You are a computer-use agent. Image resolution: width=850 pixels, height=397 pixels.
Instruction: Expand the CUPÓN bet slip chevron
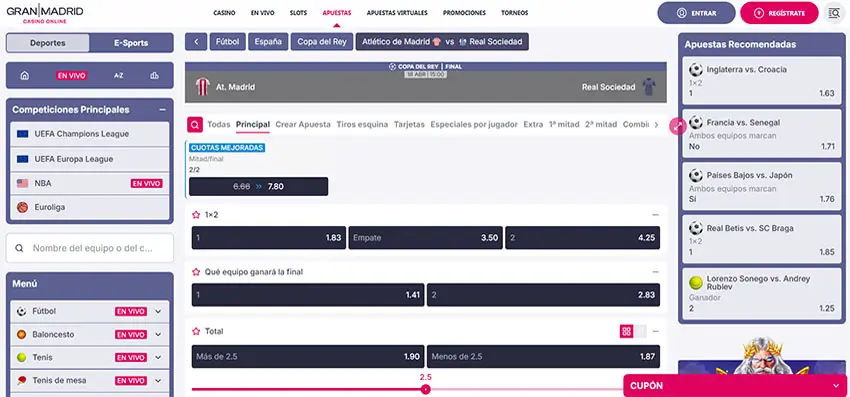(x=835, y=386)
